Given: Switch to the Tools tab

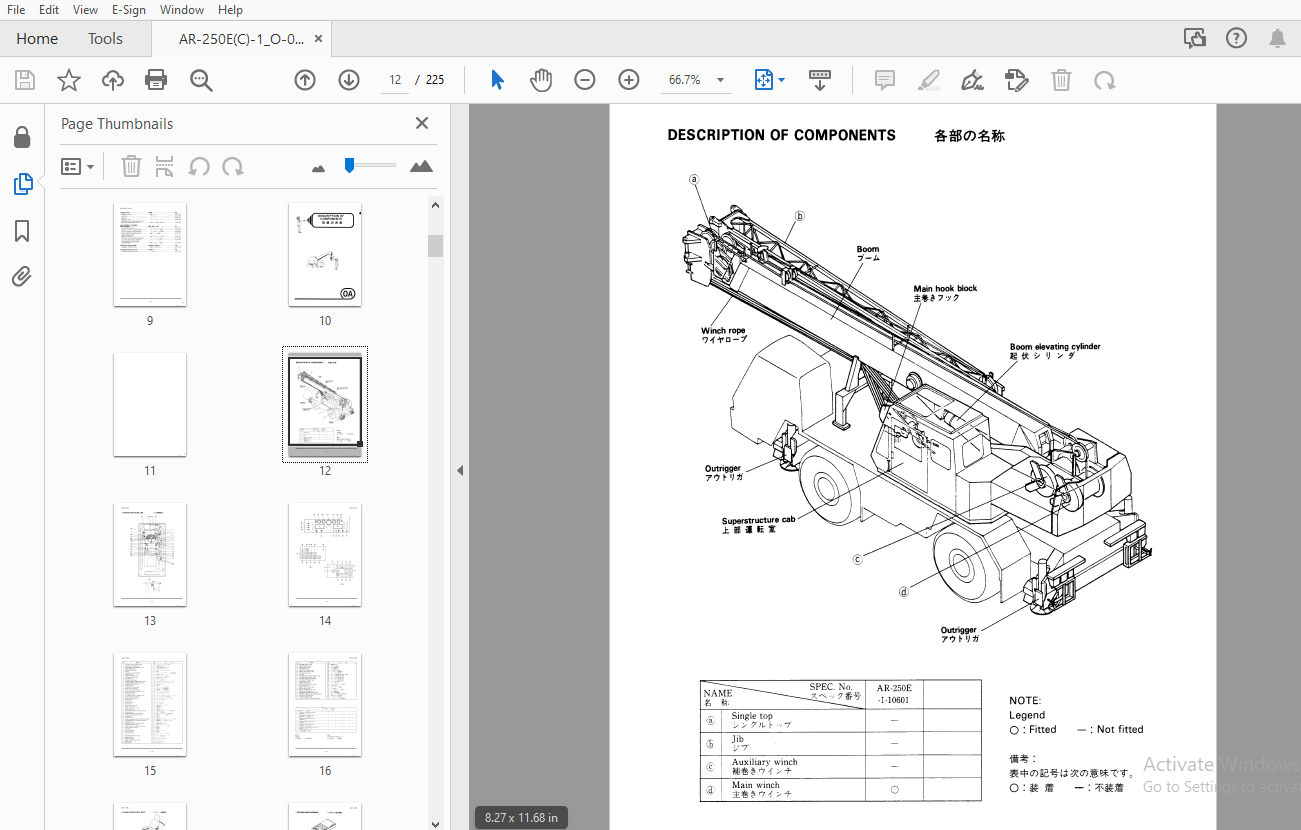Looking at the screenshot, I should tap(105, 39).
